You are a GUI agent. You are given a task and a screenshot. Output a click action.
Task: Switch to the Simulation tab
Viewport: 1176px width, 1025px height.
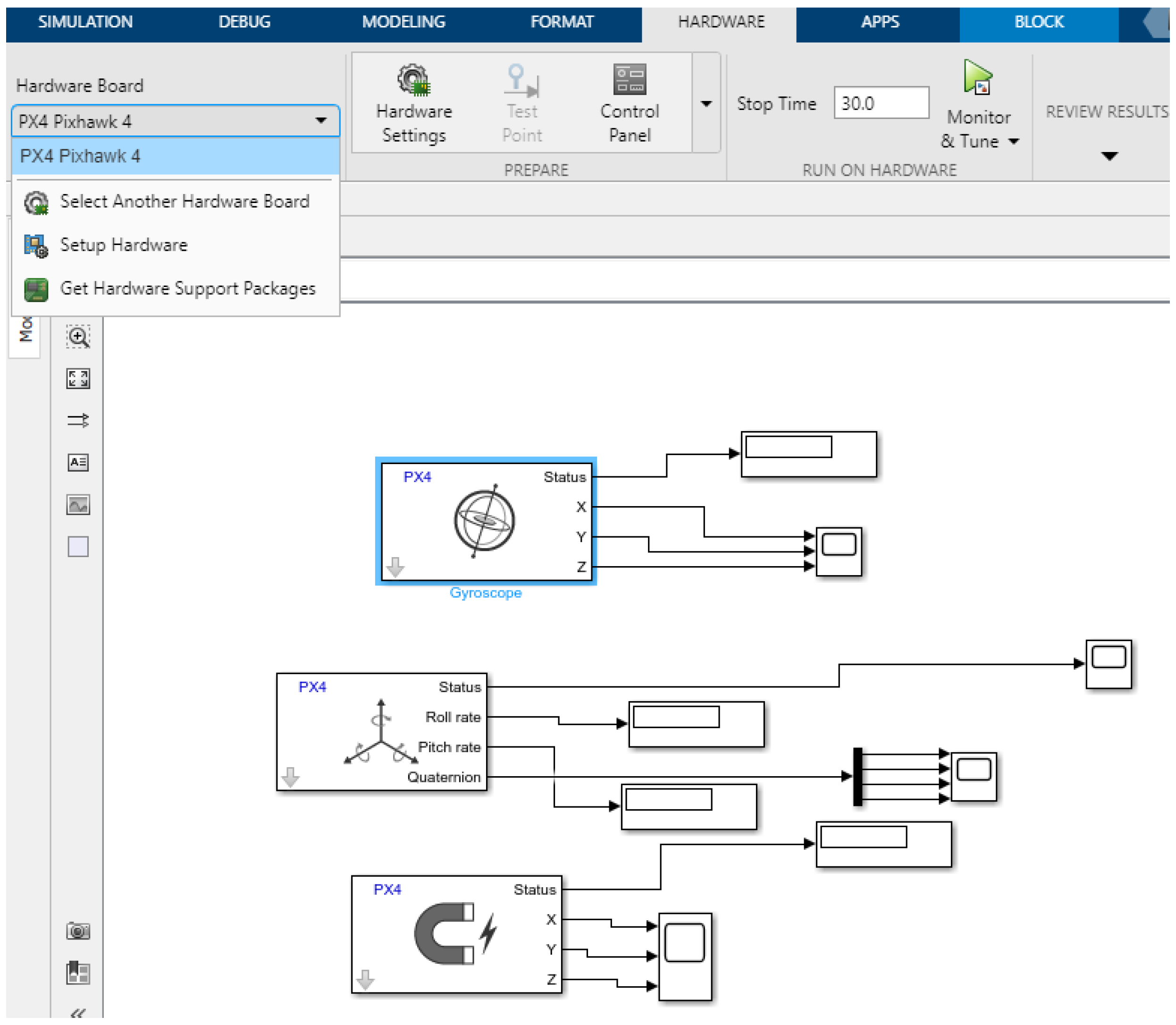coord(85,22)
